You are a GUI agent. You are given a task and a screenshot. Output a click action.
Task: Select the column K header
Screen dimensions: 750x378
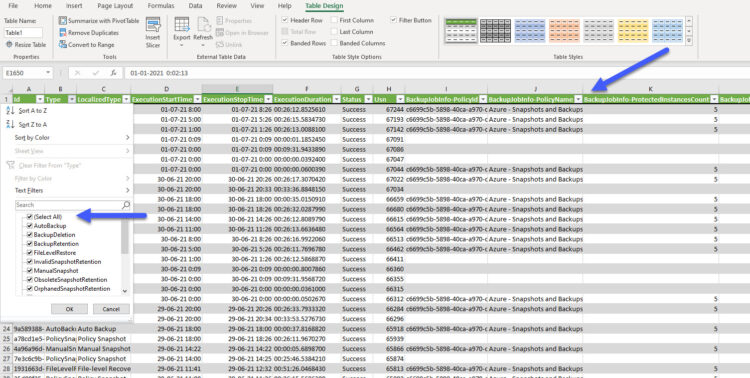click(651, 89)
